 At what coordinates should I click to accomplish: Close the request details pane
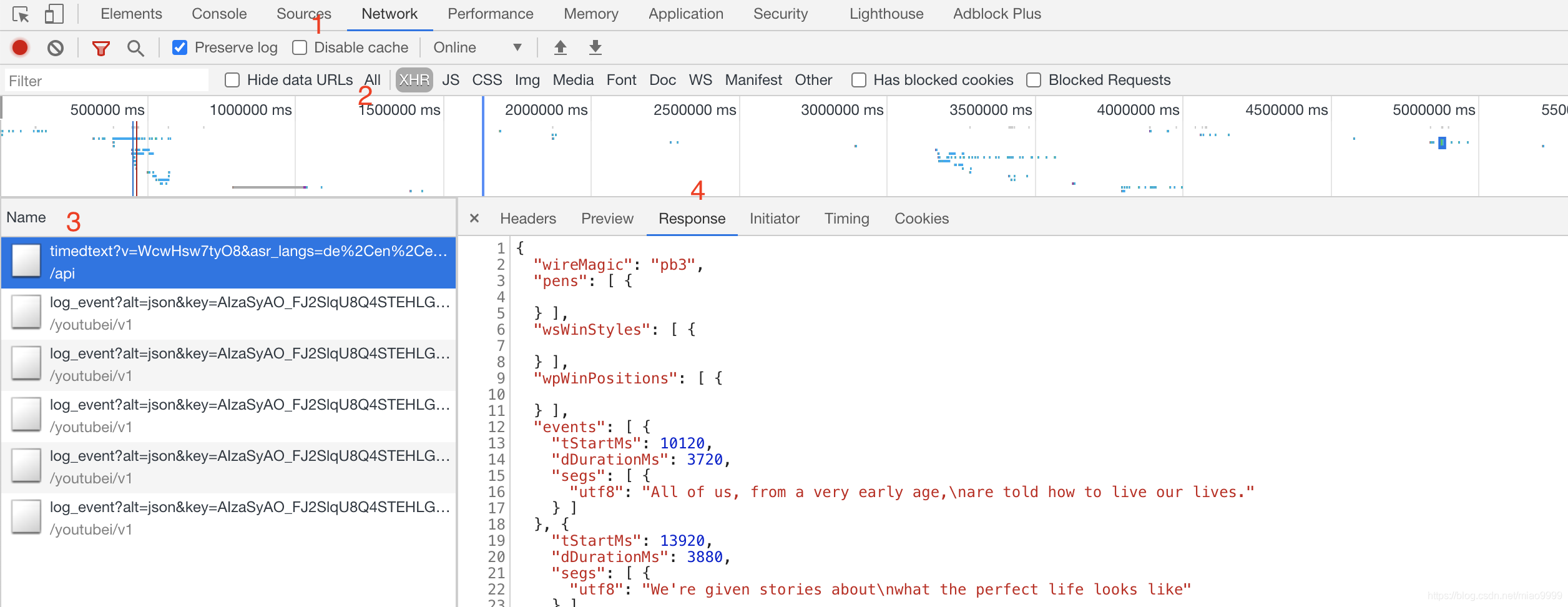click(x=474, y=218)
